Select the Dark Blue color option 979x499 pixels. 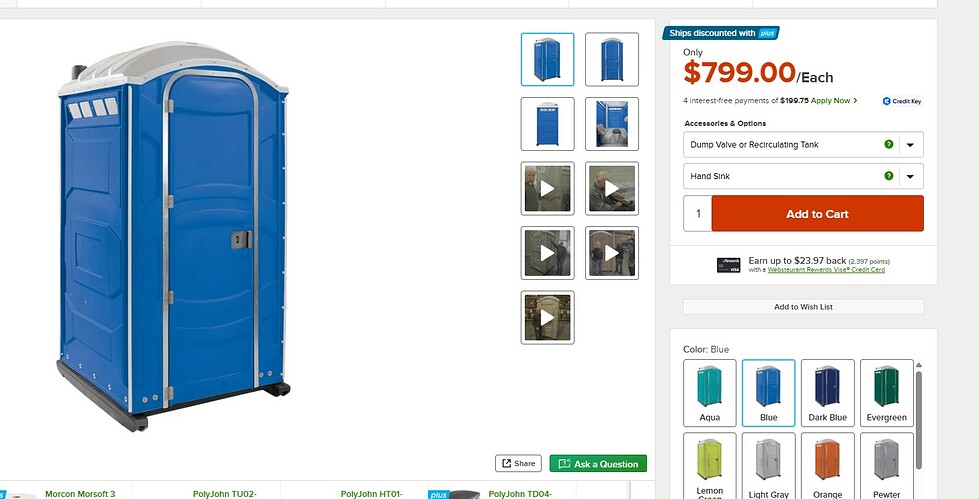pos(827,393)
